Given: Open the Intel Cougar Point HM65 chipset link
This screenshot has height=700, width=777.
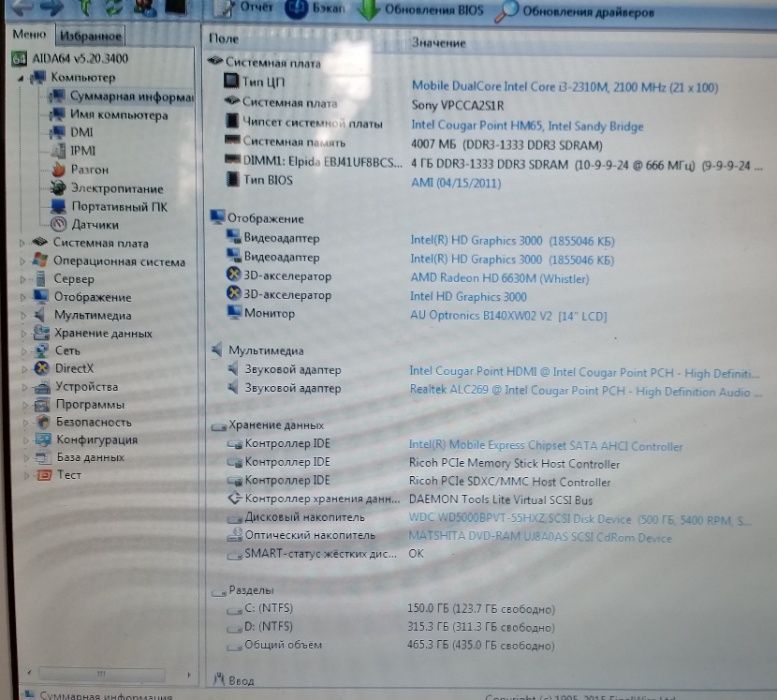Looking at the screenshot, I should click(x=527, y=126).
